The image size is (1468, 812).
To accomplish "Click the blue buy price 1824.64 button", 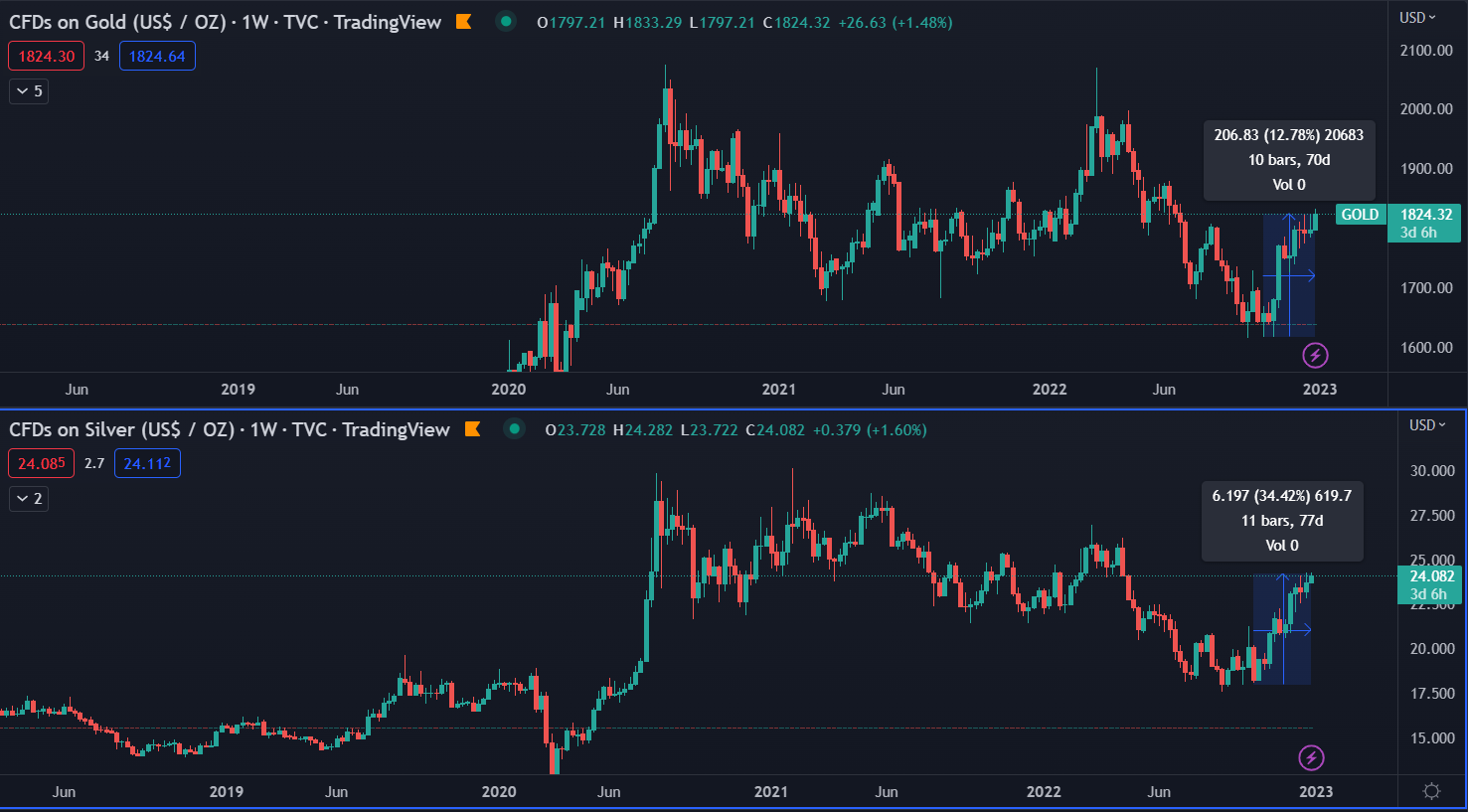I will (x=157, y=56).
